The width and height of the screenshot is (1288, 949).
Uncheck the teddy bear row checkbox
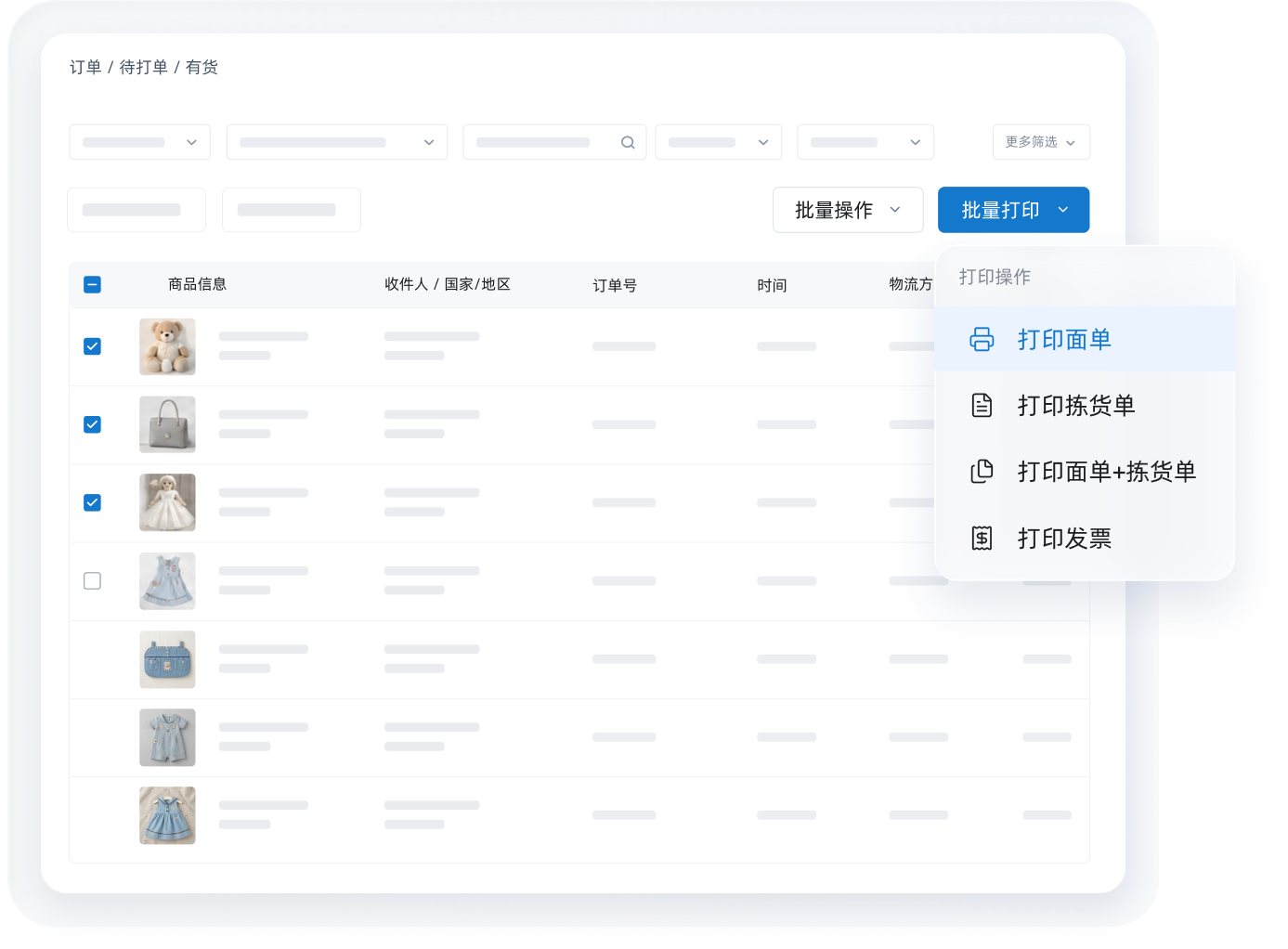[x=92, y=346]
